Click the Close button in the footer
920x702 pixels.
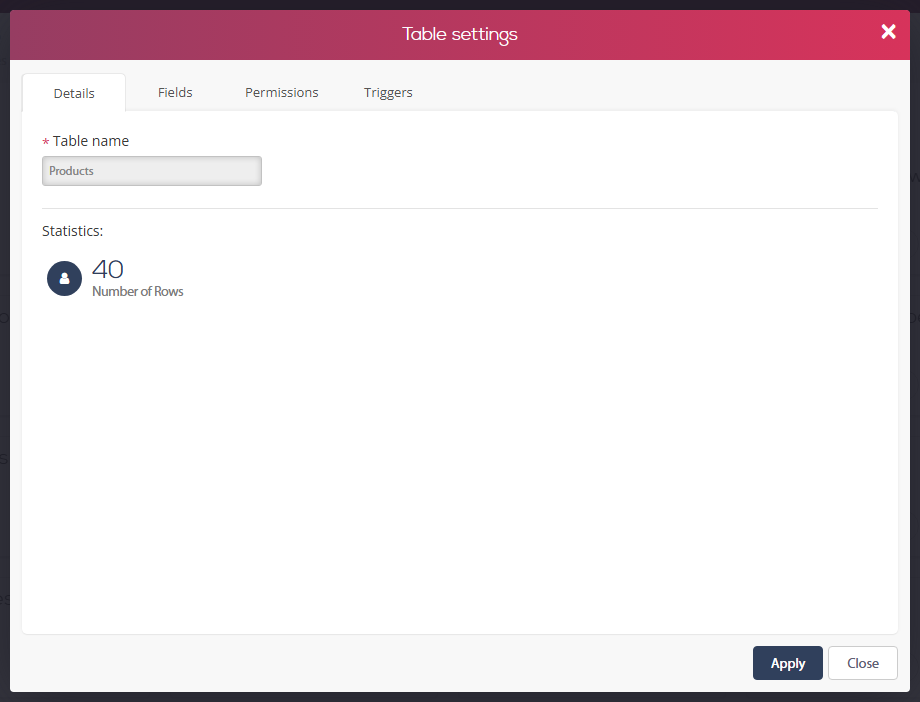862,663
